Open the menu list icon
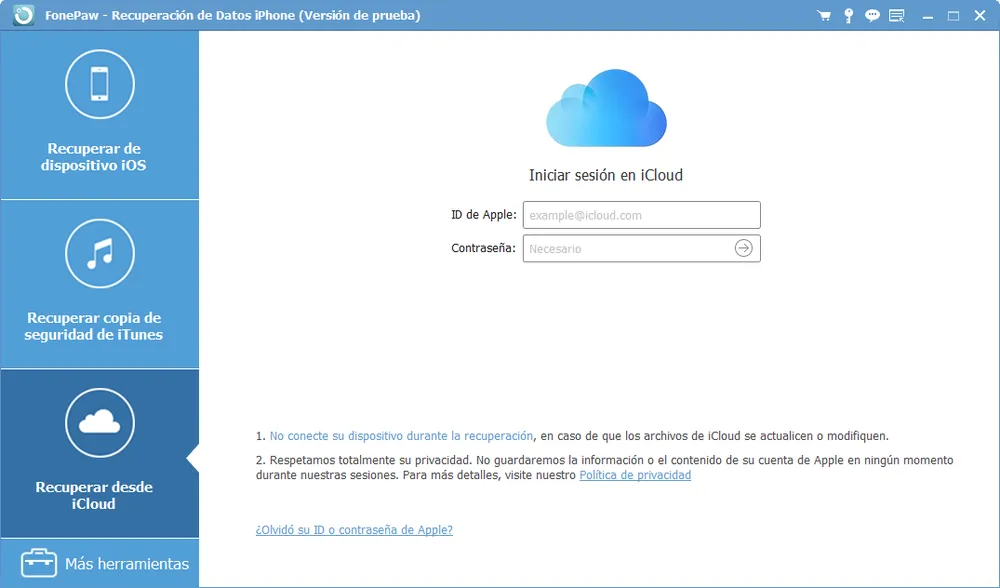Image resolution: width=1000 pixels, height=588 pixels. pos(896,15)
